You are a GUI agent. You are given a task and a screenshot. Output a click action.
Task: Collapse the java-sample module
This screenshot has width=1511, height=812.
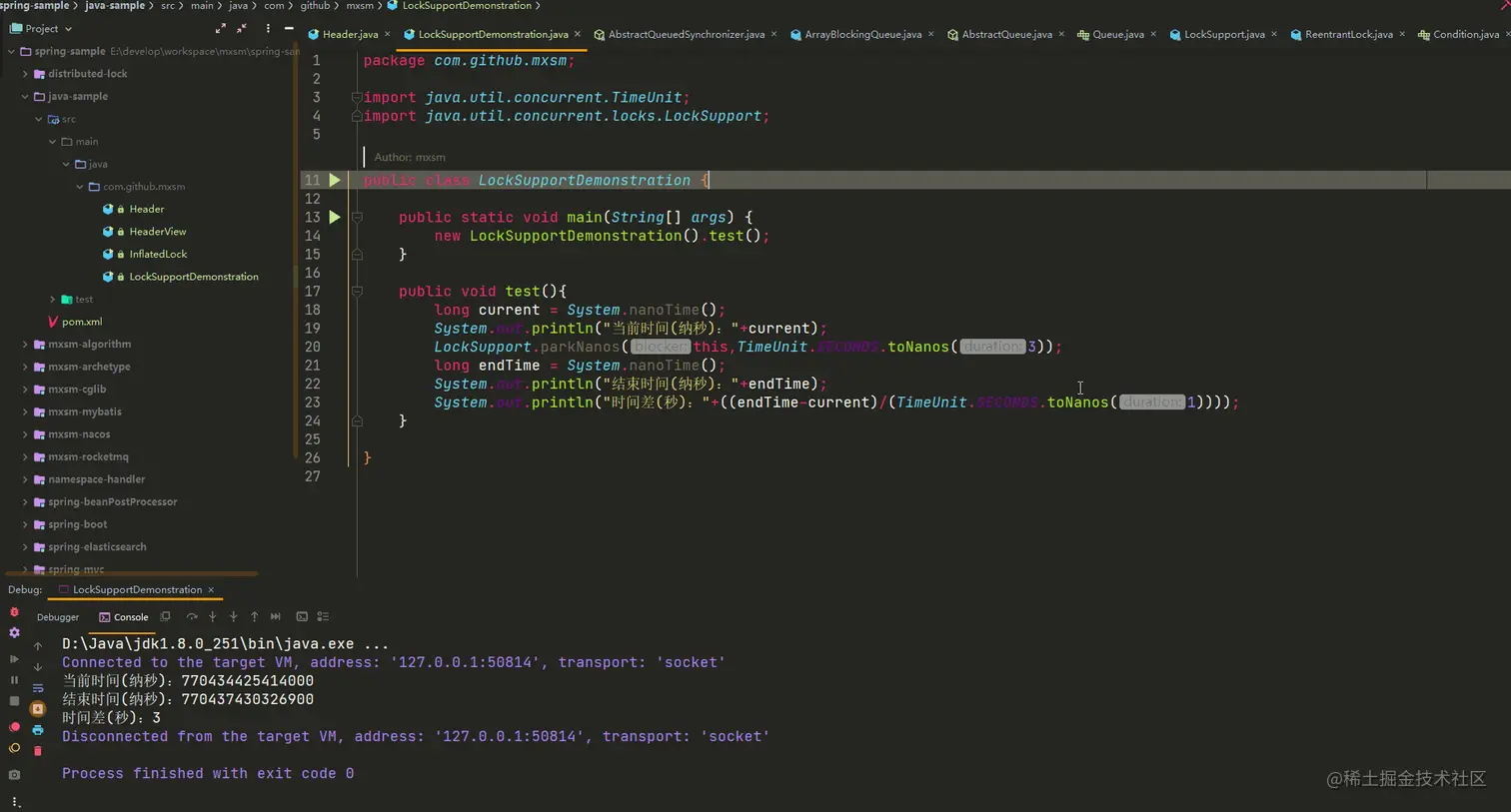25,97
